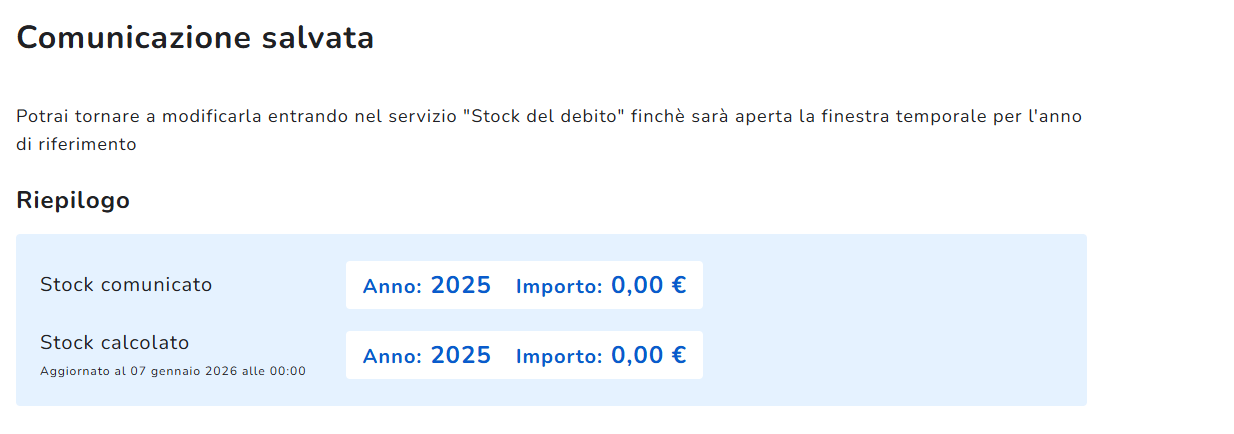Click the 0,00 € amount for Stock comunicato
1234x434 pixels.
(x=648, y=286)
